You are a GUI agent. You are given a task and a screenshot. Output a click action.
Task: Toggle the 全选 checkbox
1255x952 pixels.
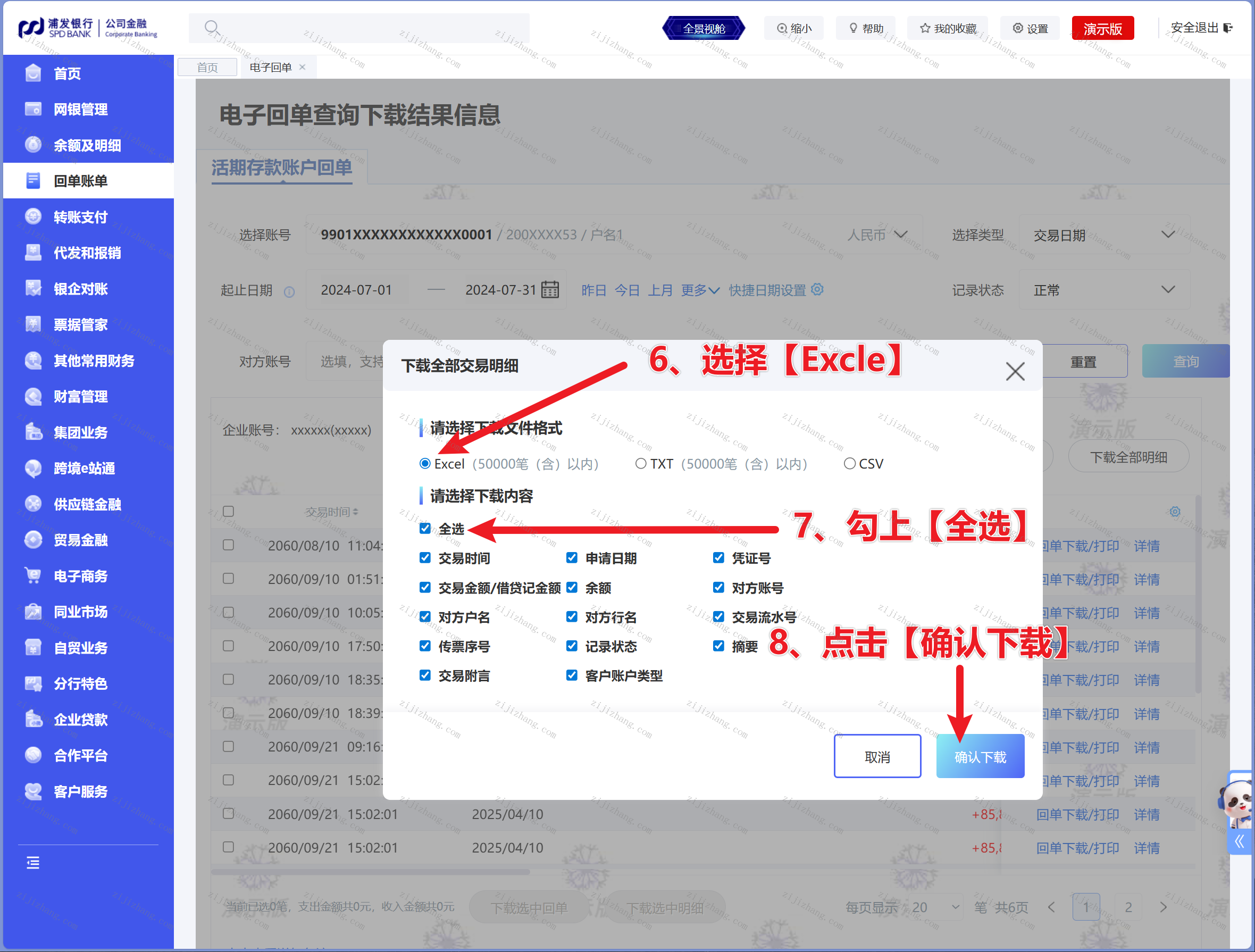point(425,528)
